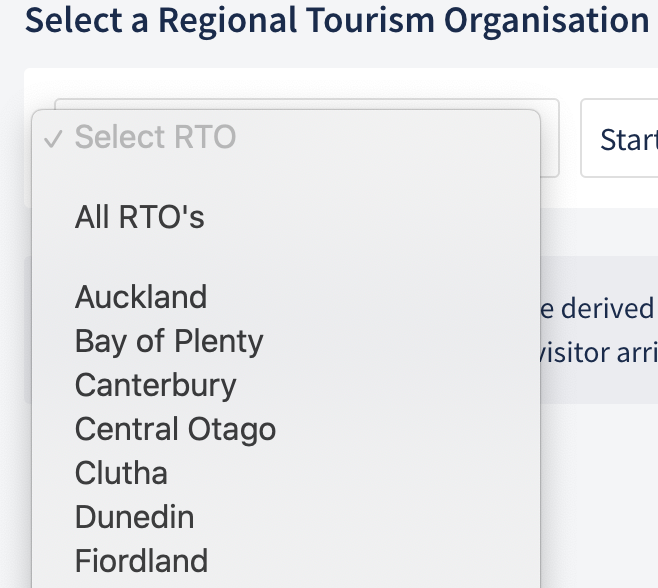Viewport: 658px width, 588px height.
Task: Select Fiordland in the RTO list
Action: (x=141, y=560)
